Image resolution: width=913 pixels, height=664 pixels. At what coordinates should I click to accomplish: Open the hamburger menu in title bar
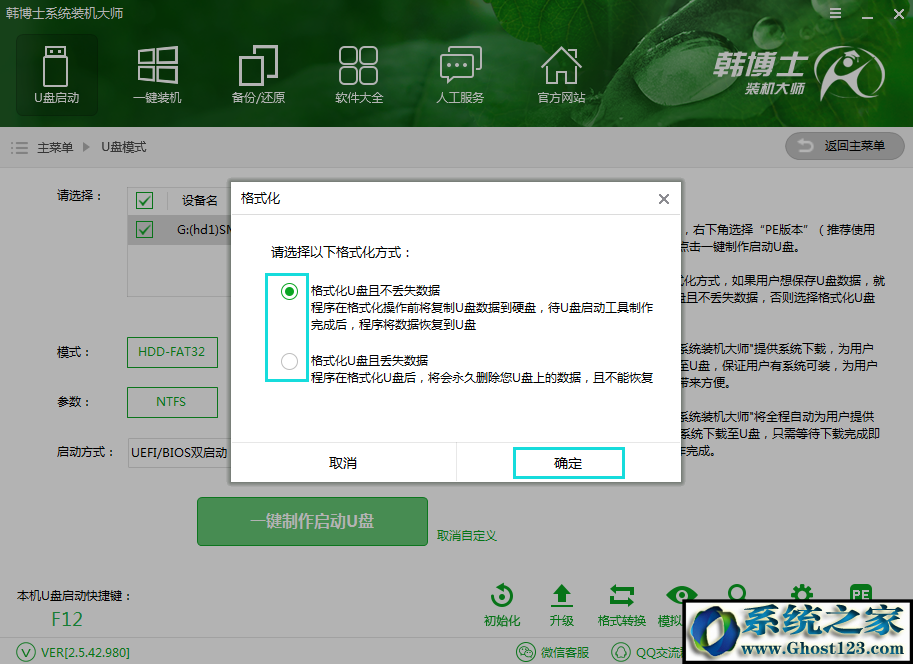coord(836,13)
